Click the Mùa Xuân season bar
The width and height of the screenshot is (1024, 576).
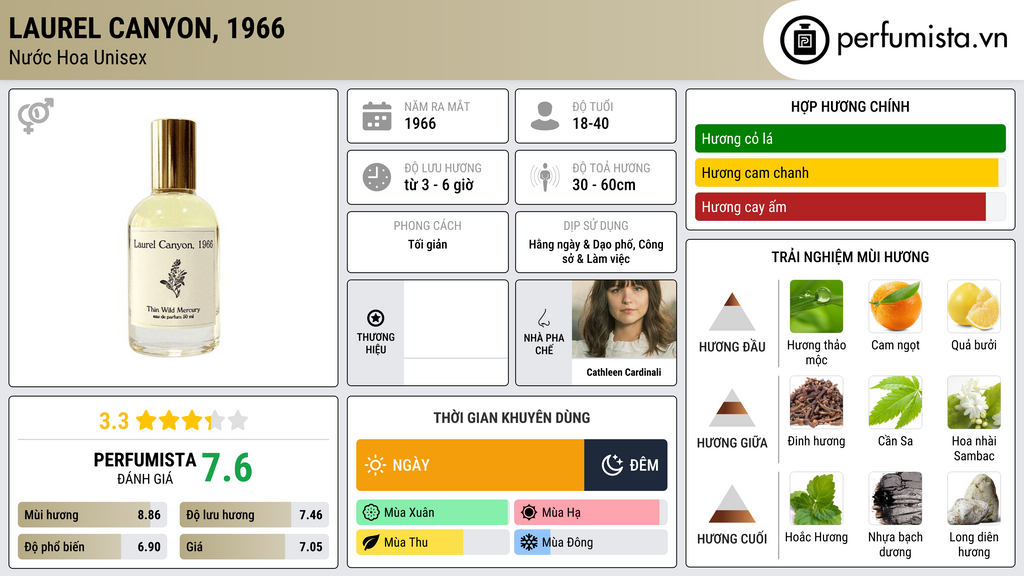tap(432, 513)
